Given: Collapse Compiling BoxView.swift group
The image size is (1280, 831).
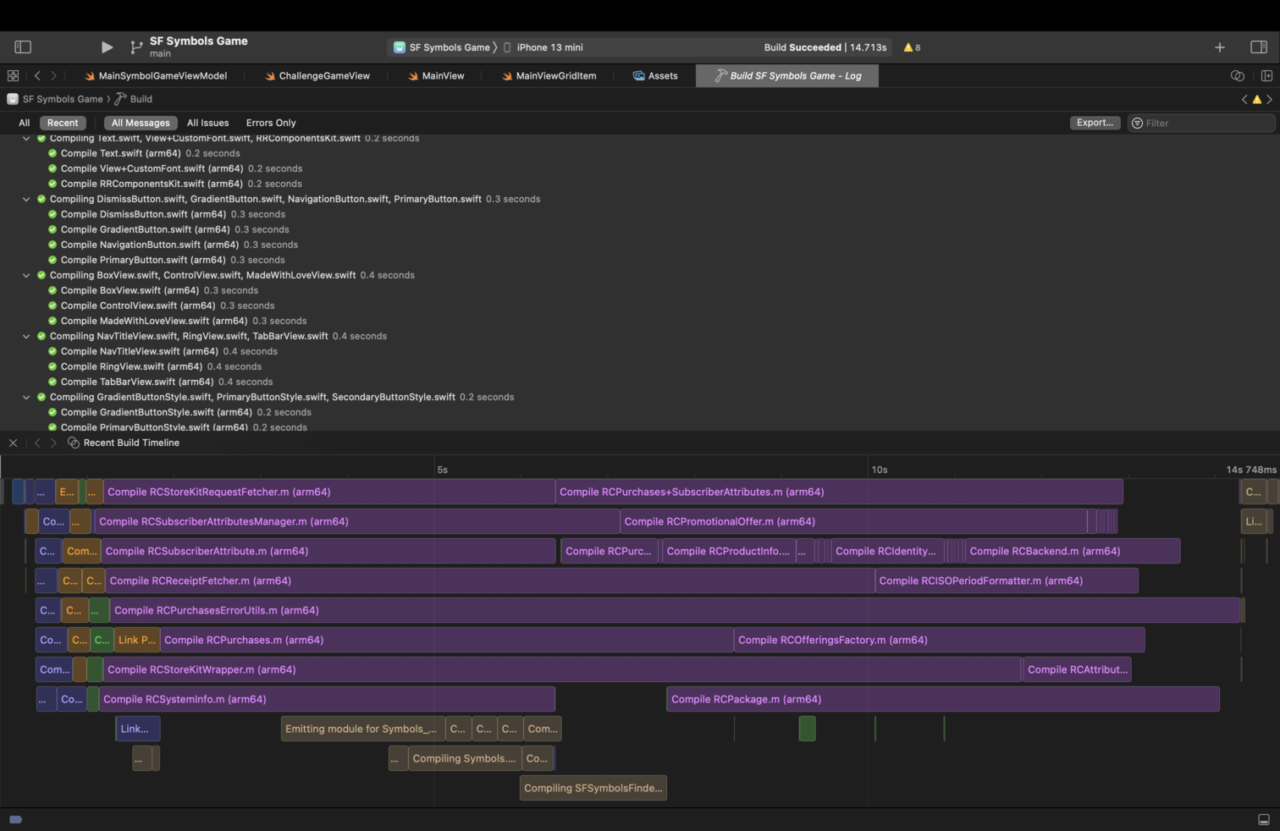Looking at the screenshot, I should [x=27, y=275].
